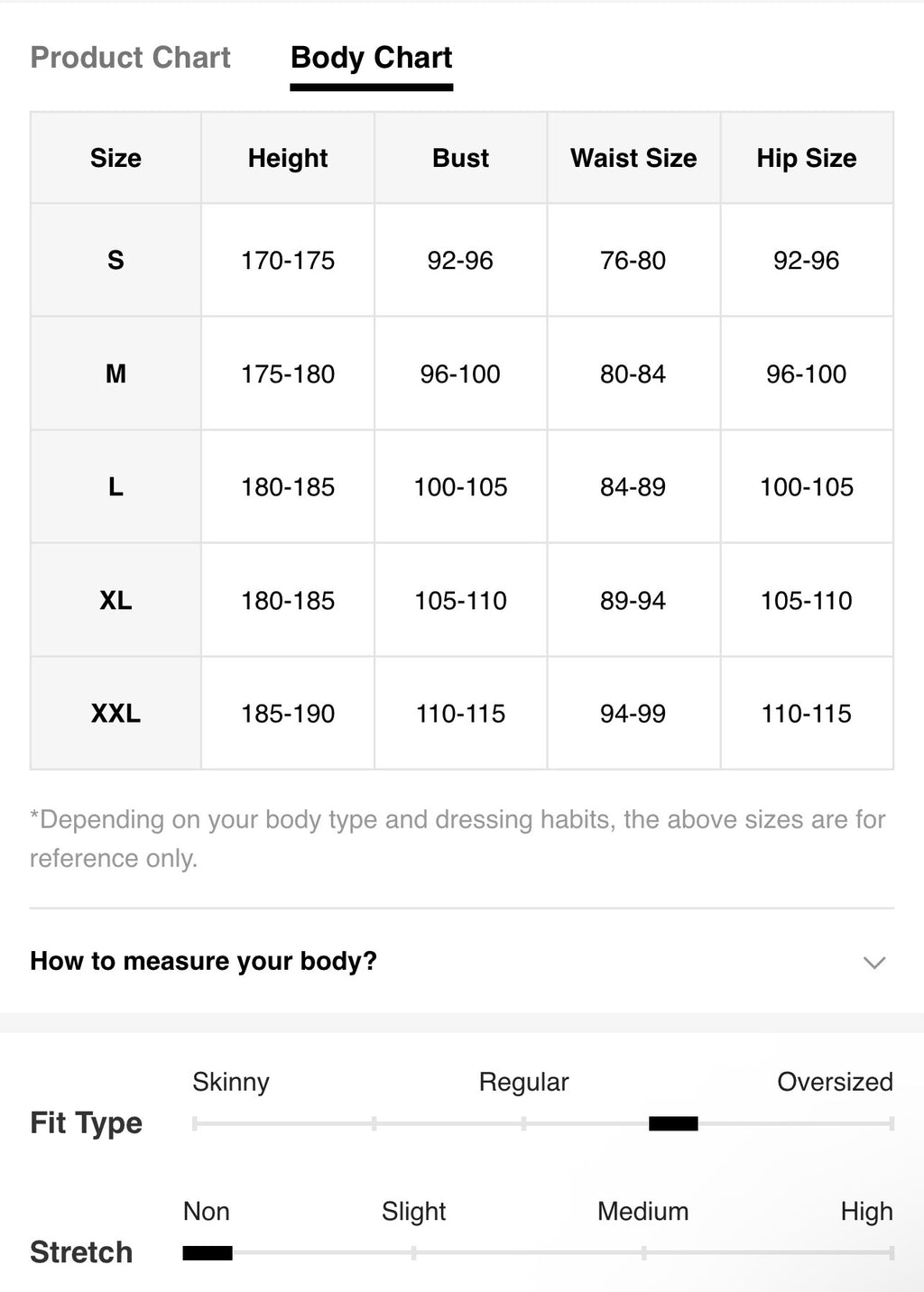Select the M size row label
The width and height of the screenshot is (924, 1292).
point(115,374)
